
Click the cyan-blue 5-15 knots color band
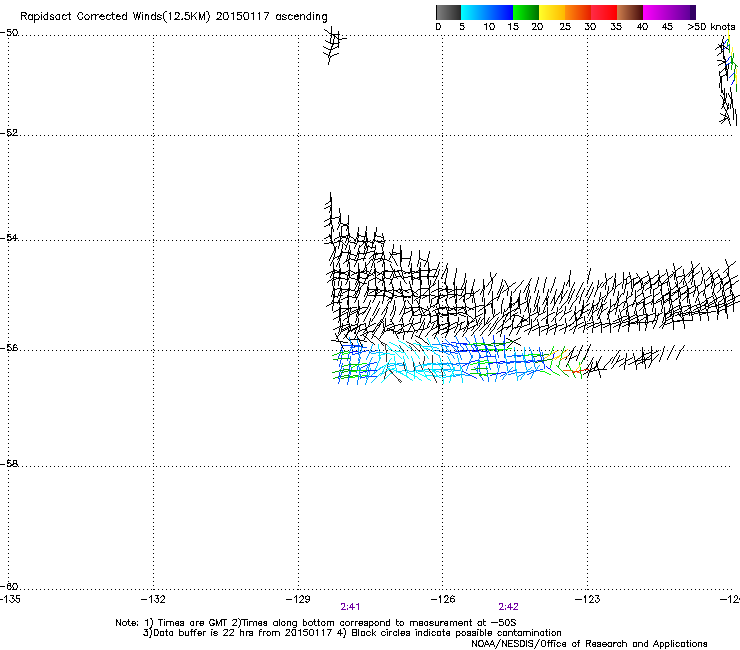pyautogui.click(x=487, y=12)
